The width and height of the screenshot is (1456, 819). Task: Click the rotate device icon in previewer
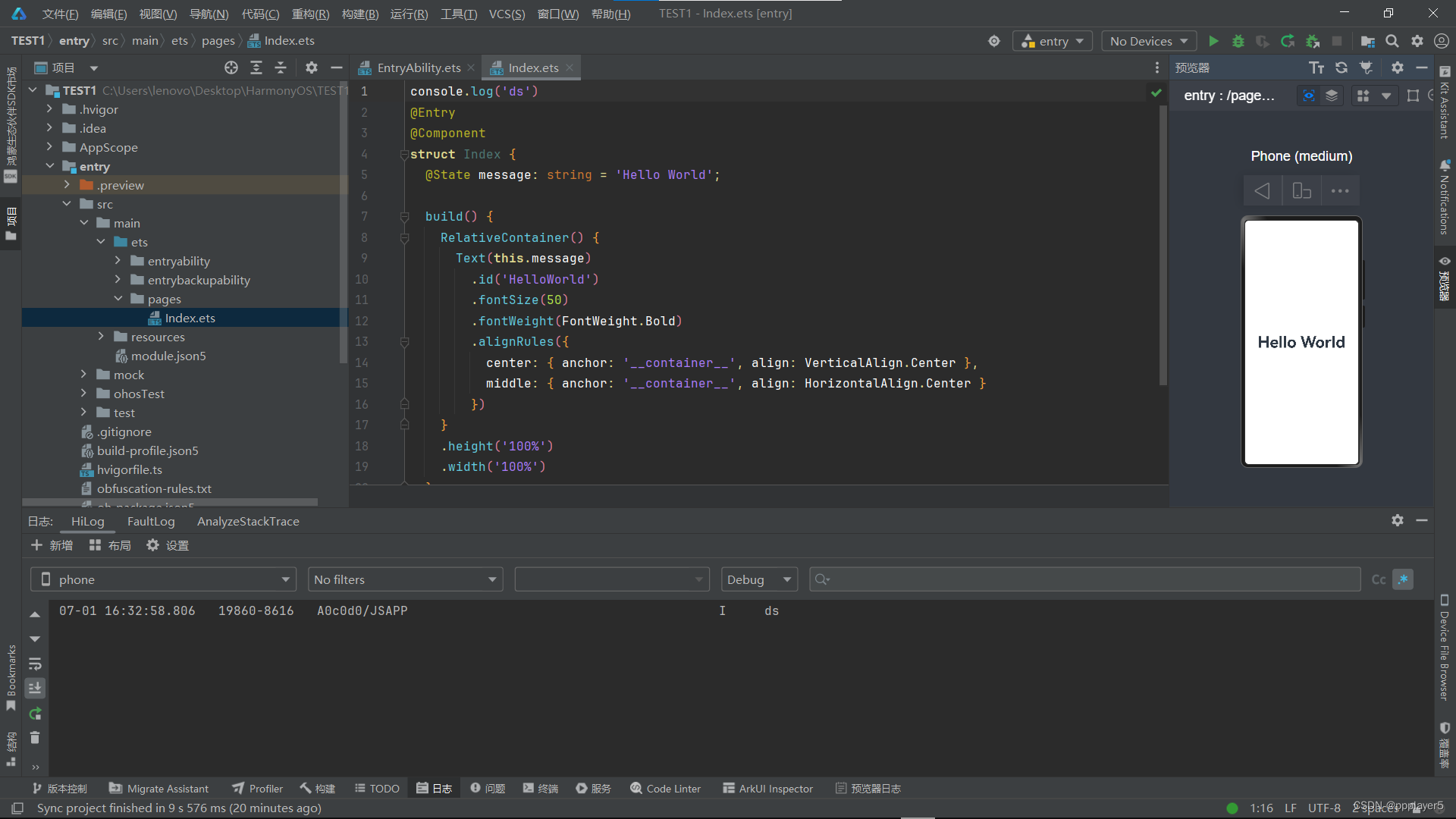coord(1301,191)
